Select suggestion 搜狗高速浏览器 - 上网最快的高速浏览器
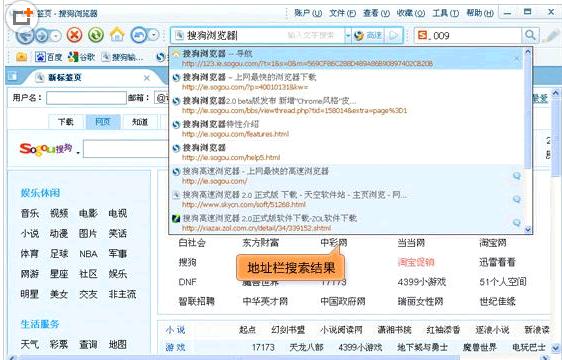The image size is (562, 360). point(346,176)
